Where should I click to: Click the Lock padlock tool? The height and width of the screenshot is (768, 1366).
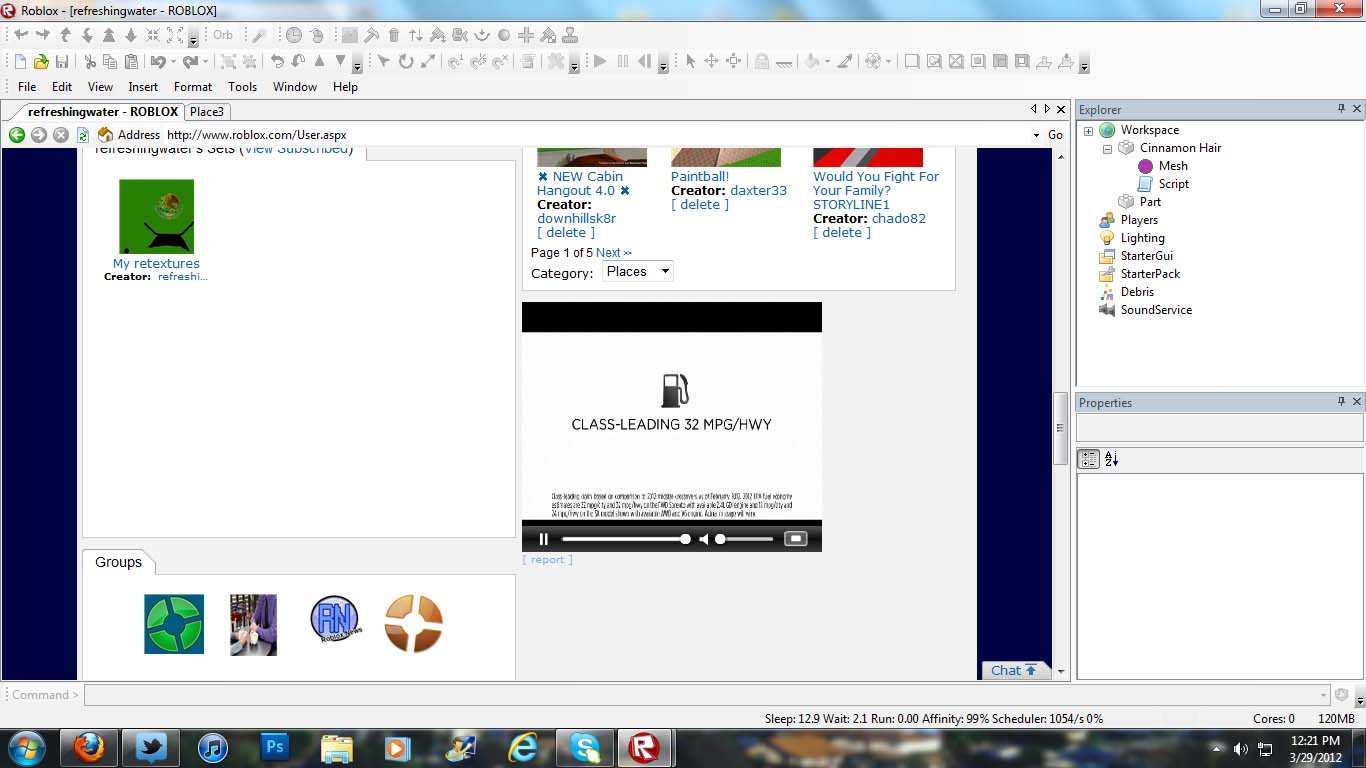pyautogui.click(x=762, y=62)
